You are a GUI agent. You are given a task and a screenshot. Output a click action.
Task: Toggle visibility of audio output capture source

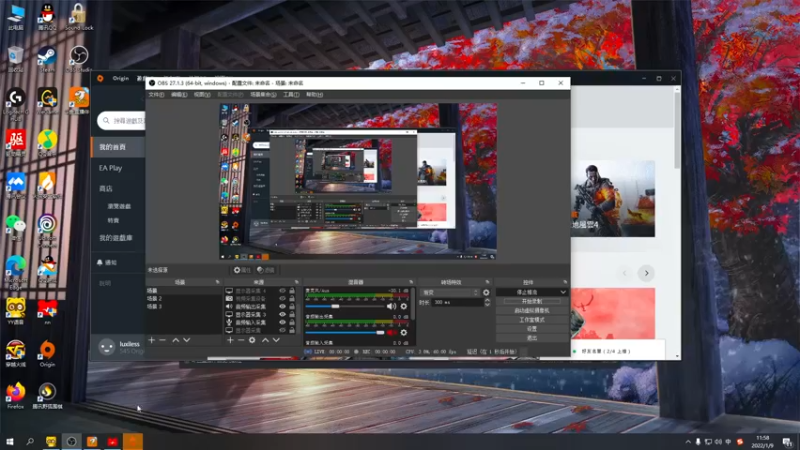point(282,307)
